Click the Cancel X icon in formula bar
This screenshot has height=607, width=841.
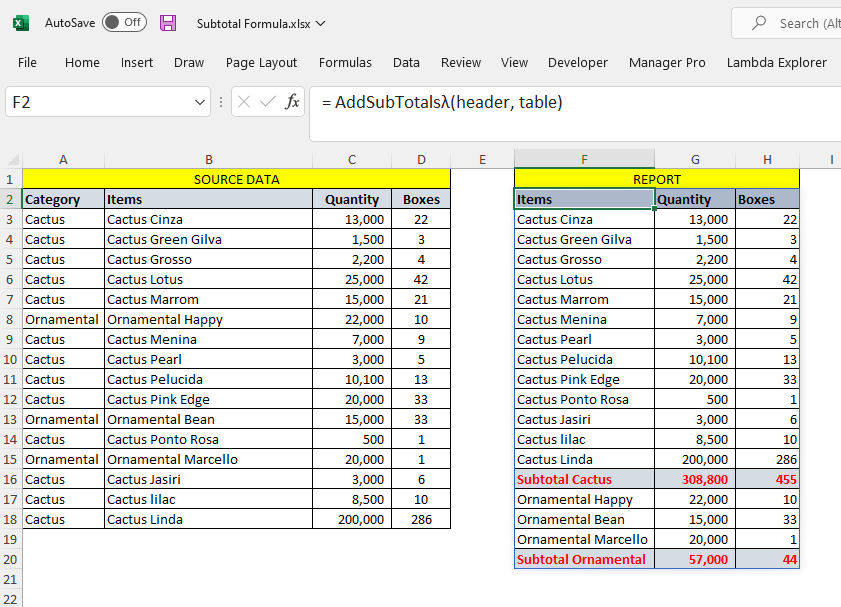pos(243,102)
